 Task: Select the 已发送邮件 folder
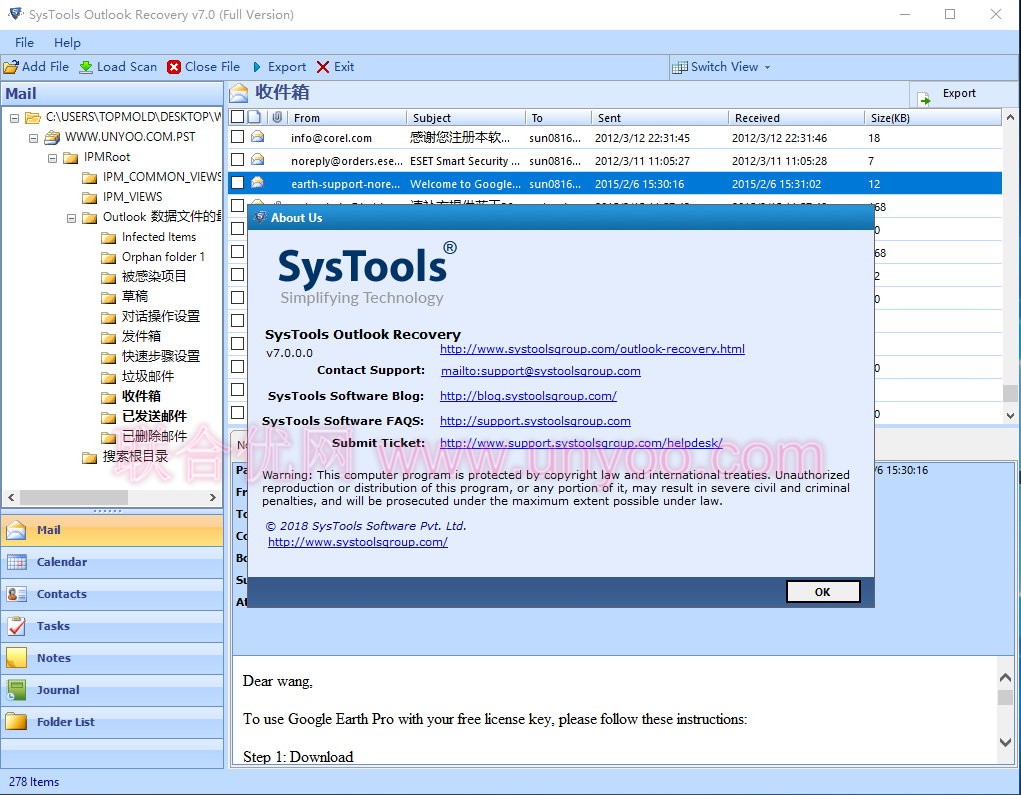[x=154, y=417]
